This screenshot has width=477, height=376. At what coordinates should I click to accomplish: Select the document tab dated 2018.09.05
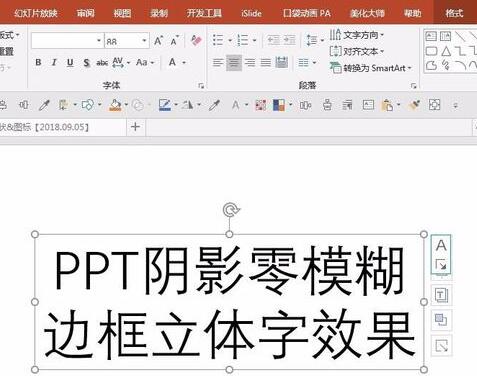[x=62, y=127]
